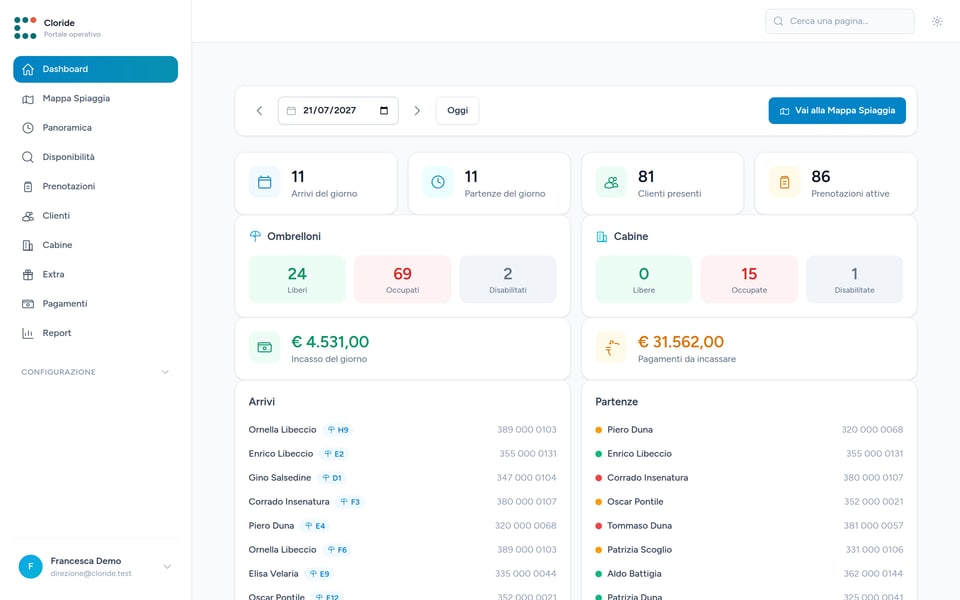Click Tommaso Duna in Partenze
Image resolution: width=960 pixels, height=600 pixels.
[639, 526]
